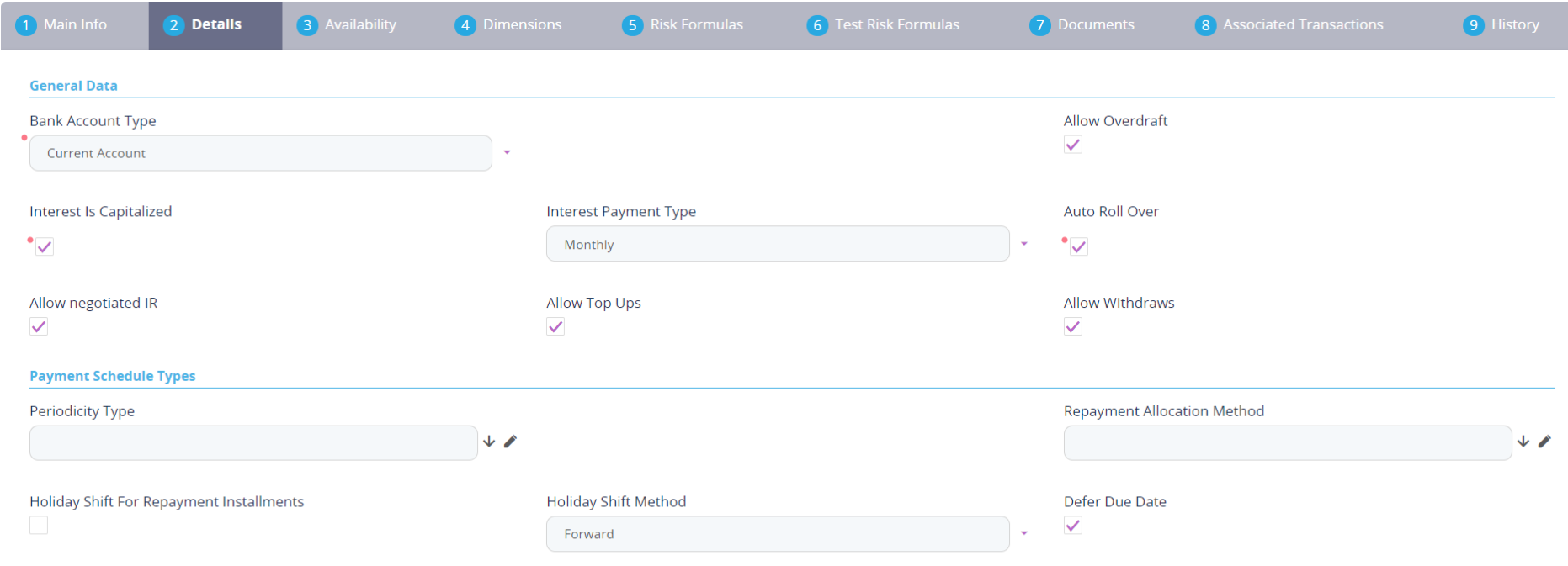This screenshot has height=566, width=1568.
Task: Switch to the Main Info tab
Action: [61, 25]
